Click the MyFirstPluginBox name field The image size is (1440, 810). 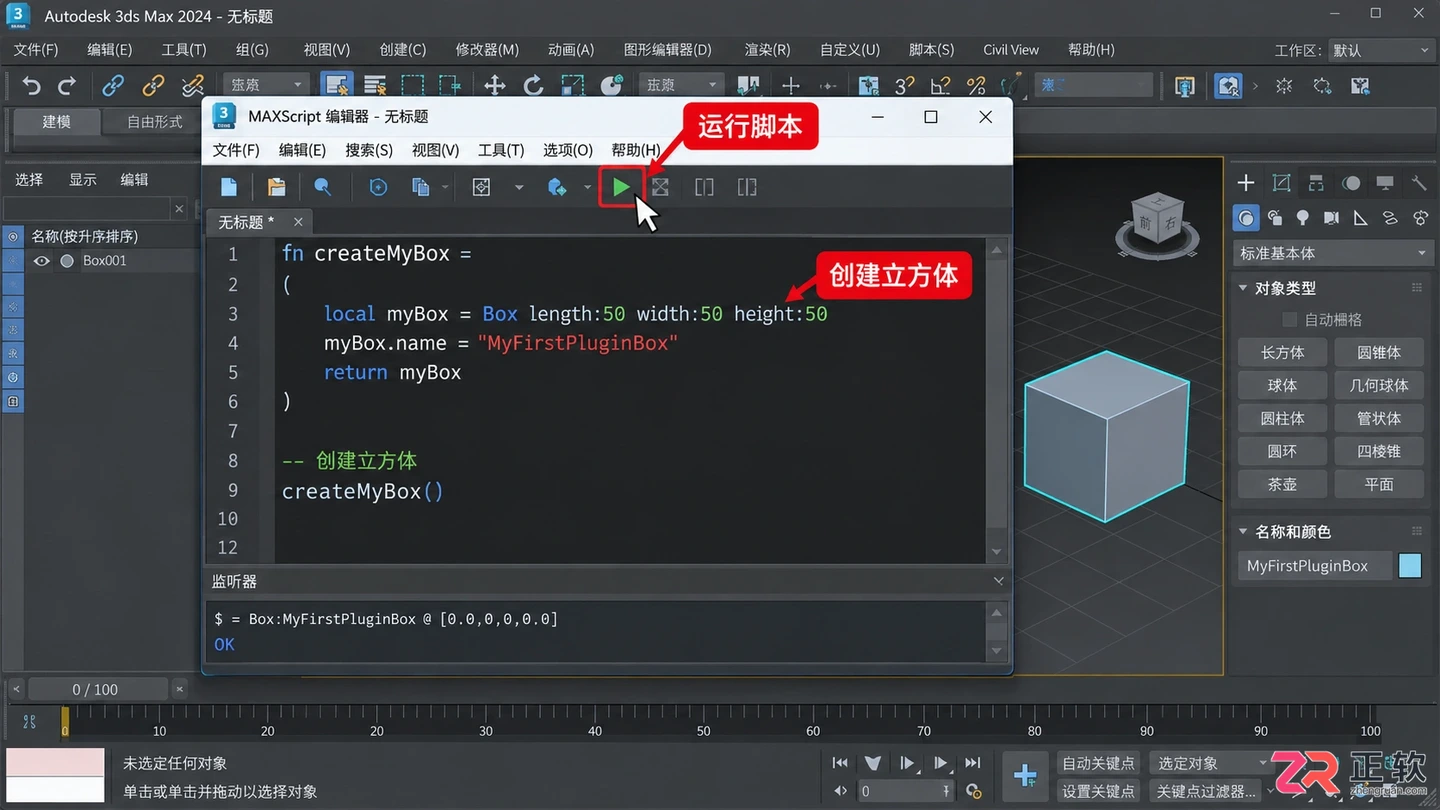(1314, 566)
